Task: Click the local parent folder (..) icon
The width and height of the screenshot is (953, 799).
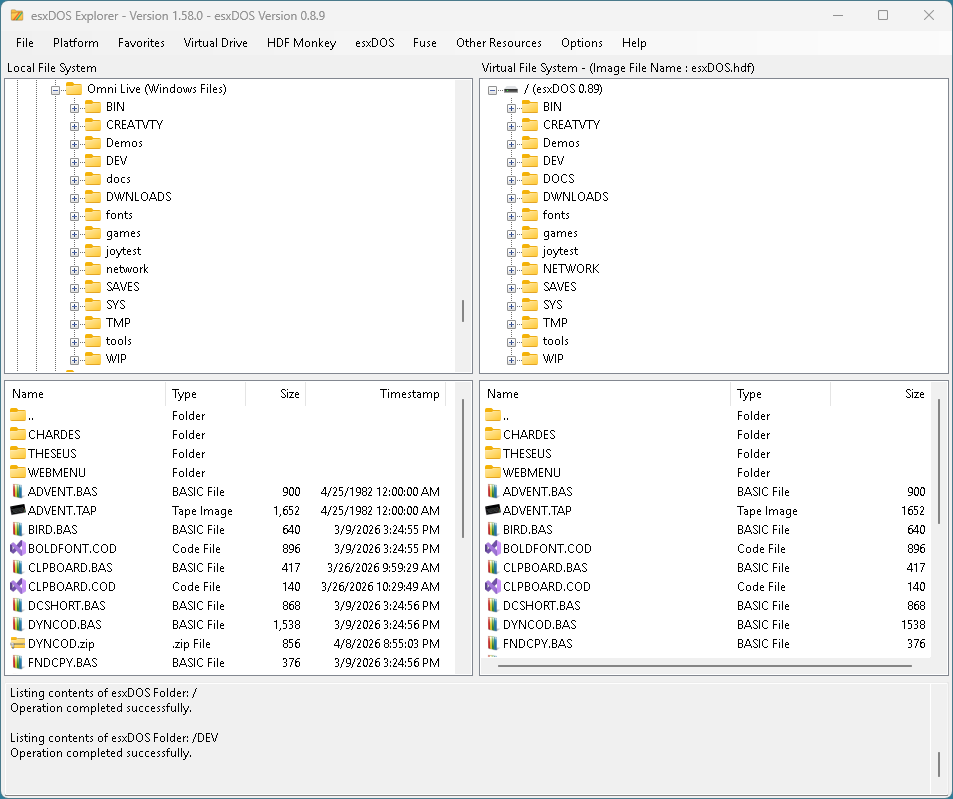Action: 18,415
